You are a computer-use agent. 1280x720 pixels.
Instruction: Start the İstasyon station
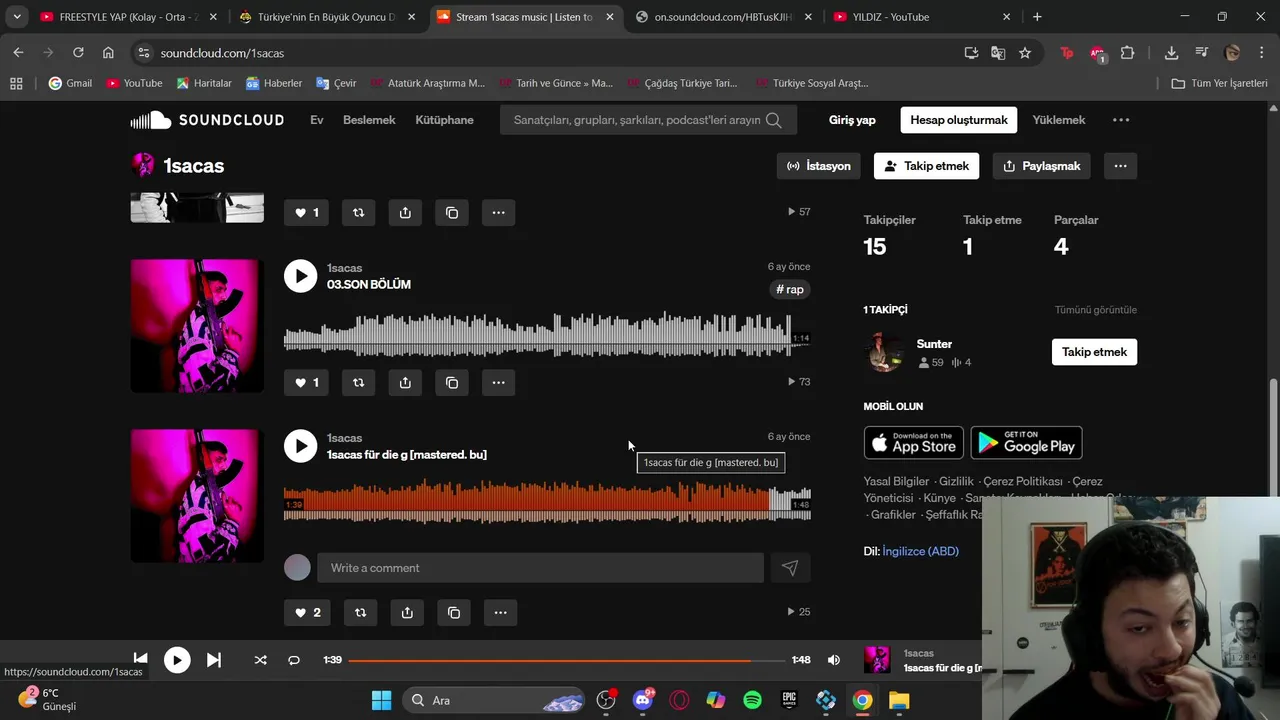pos(819,166)
